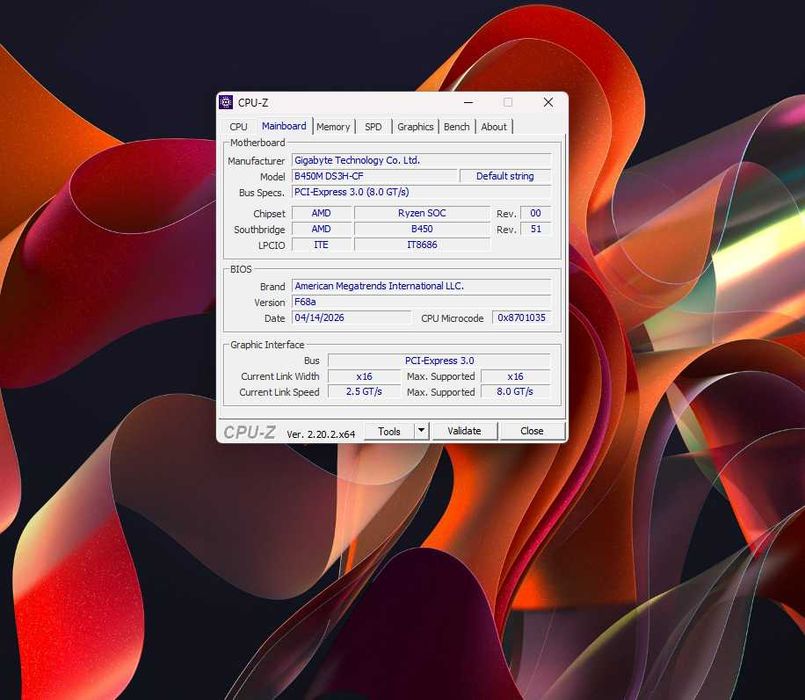Show the Graphics tab
Image resolution: width=805 pixels, height=700 pixels.
click(x=415, y=126)
